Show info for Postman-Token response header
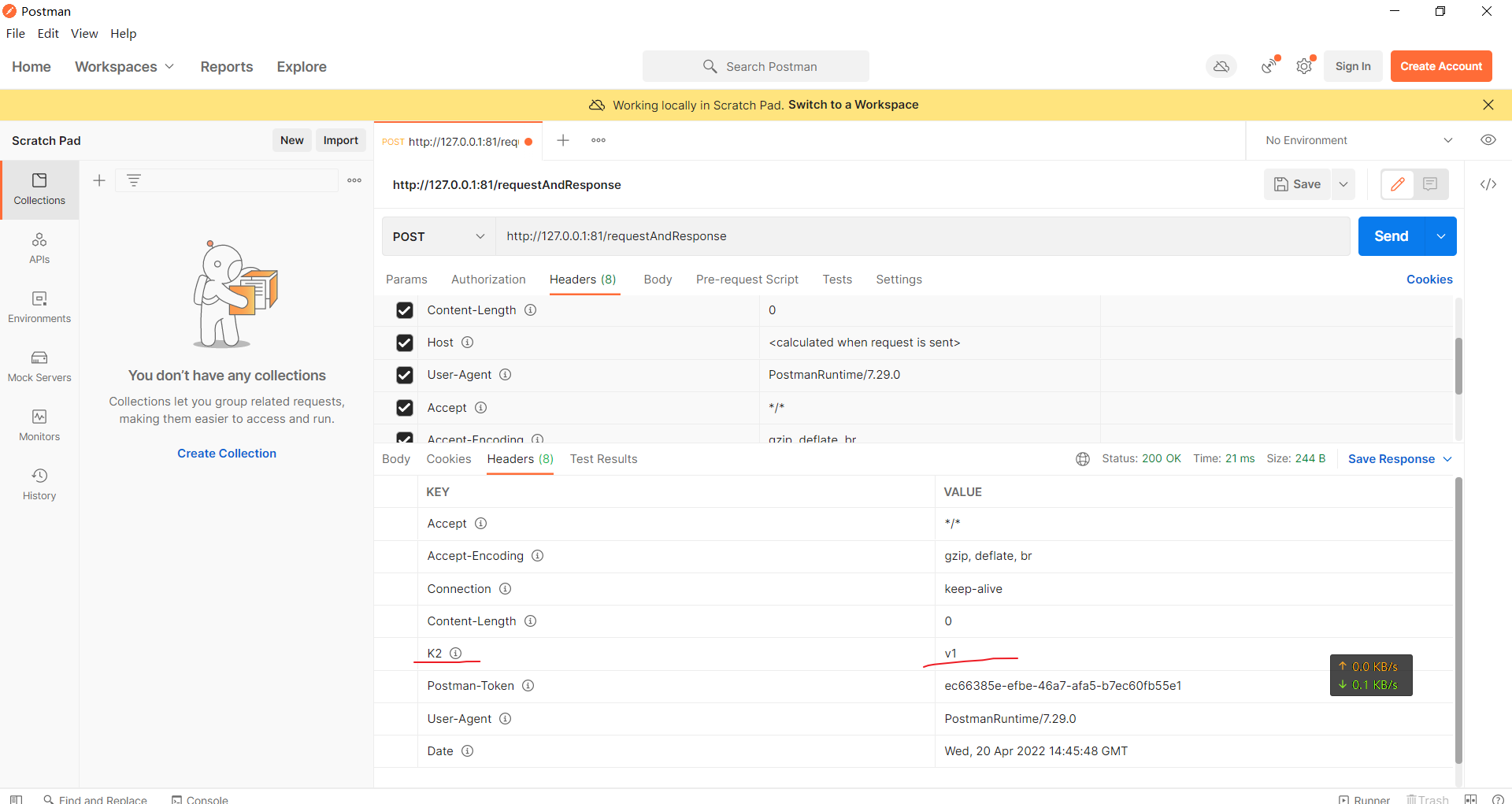The width and height of the screenshot is (1512, 804). (x=528, y=686)
